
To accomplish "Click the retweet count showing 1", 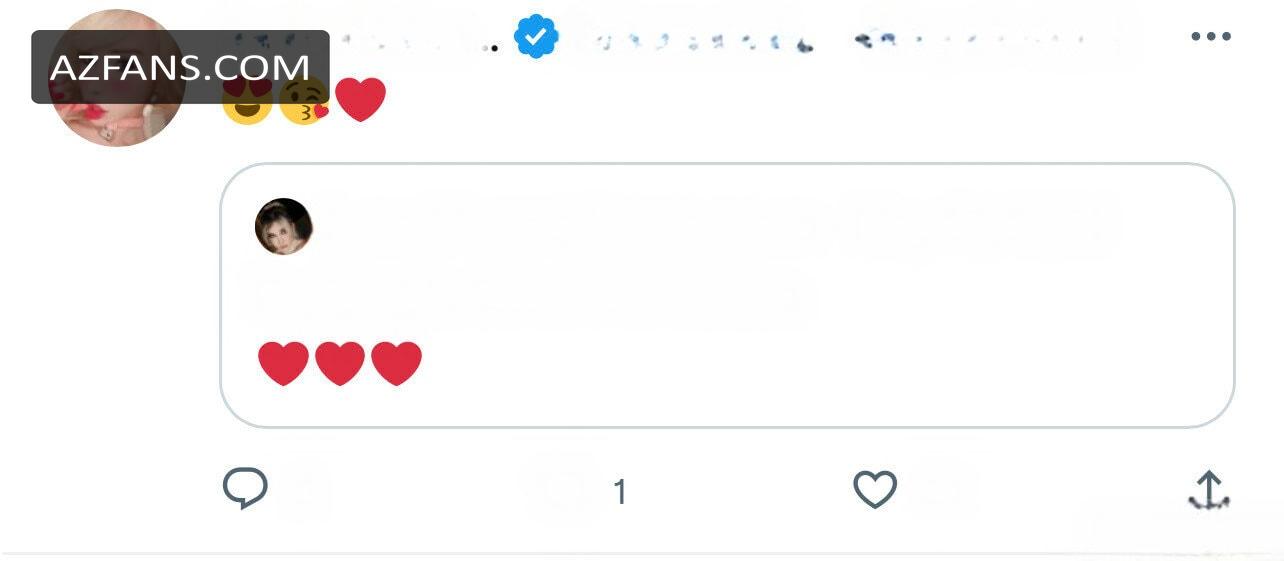I will click(x=620, y=491).
